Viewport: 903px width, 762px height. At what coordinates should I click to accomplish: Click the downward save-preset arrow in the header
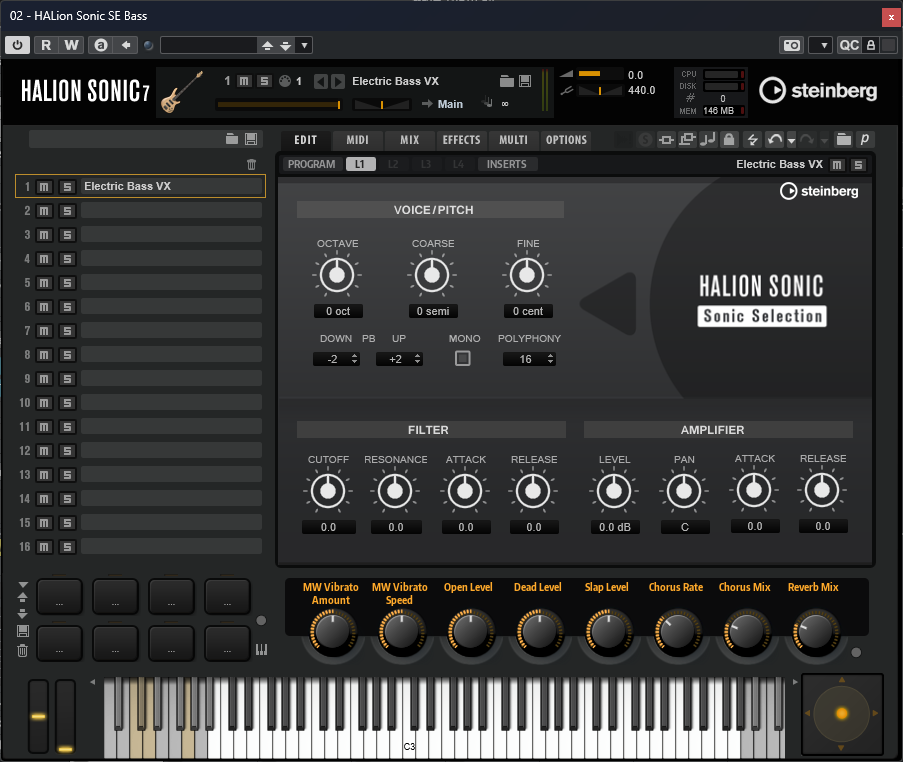click(x=286, y=45)
